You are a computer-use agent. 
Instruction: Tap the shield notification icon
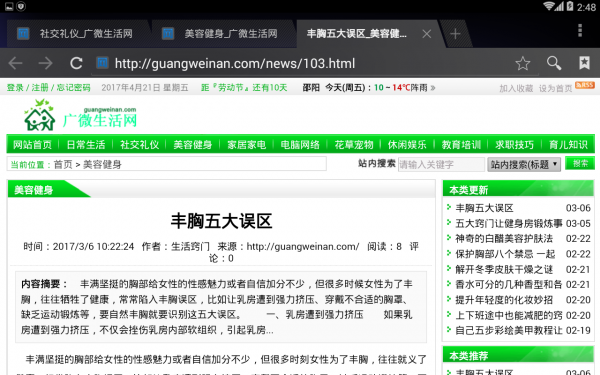pyautogui.click(x=21, y=6)
